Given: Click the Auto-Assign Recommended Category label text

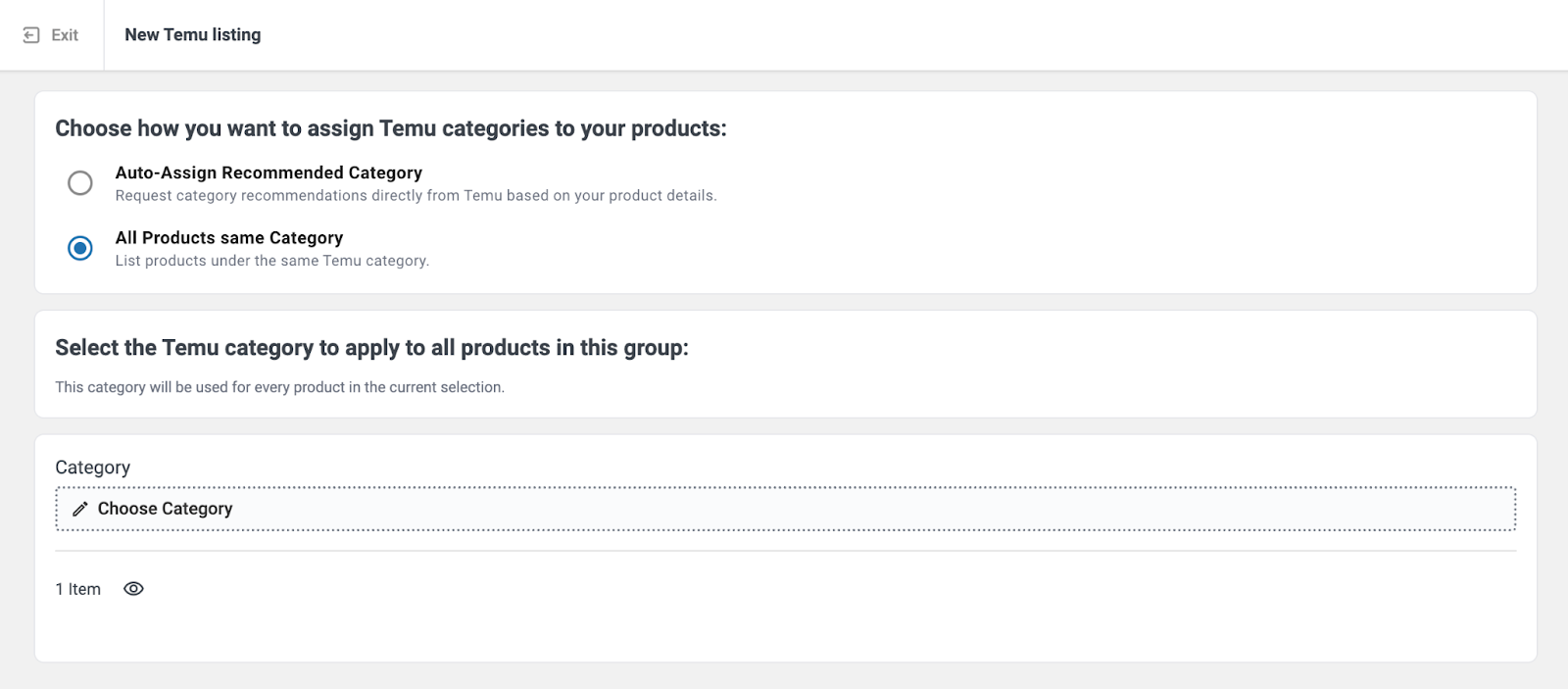Looking at the screenshot, I should (x=269, y=172).
